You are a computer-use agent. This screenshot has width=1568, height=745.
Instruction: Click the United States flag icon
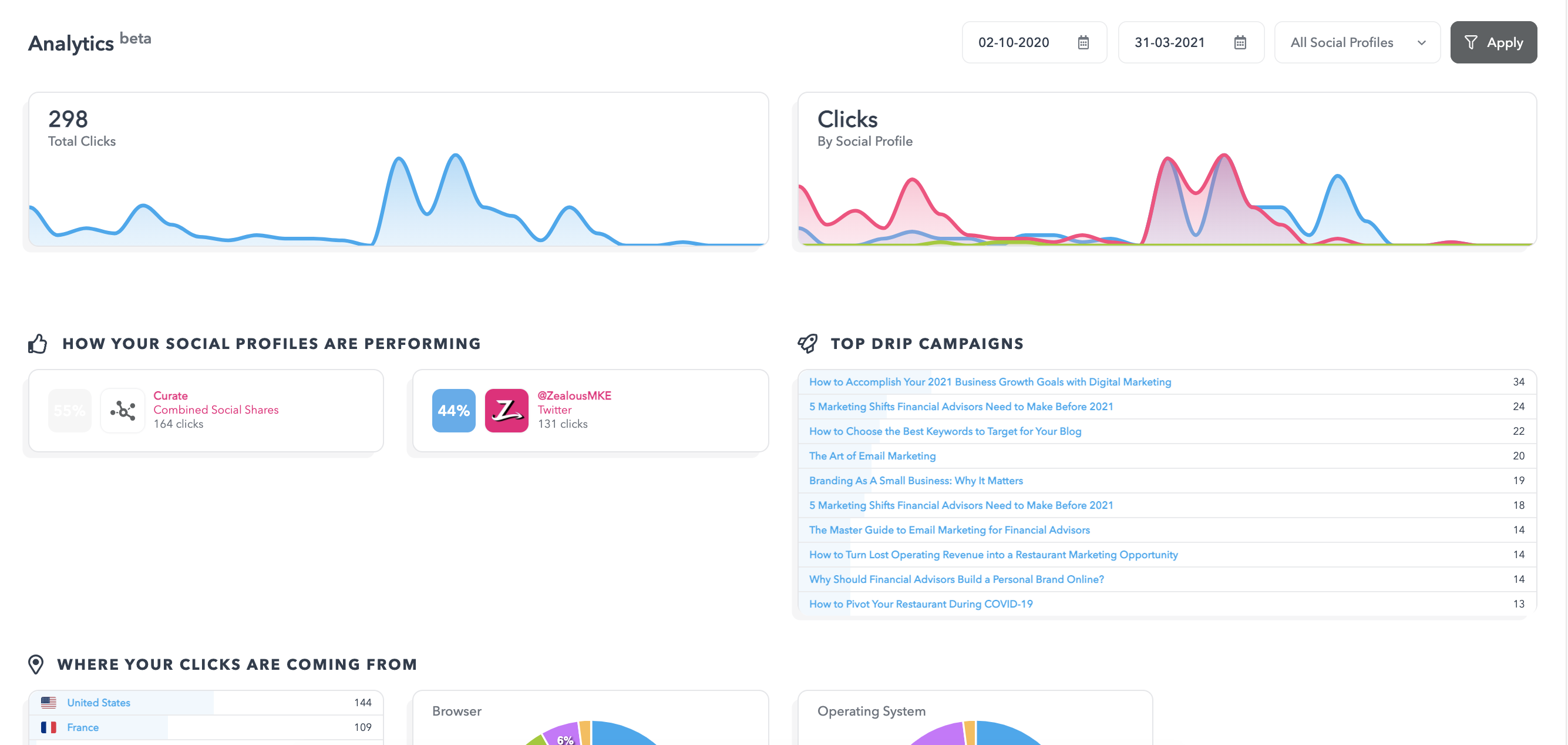(x=49, y=702)
